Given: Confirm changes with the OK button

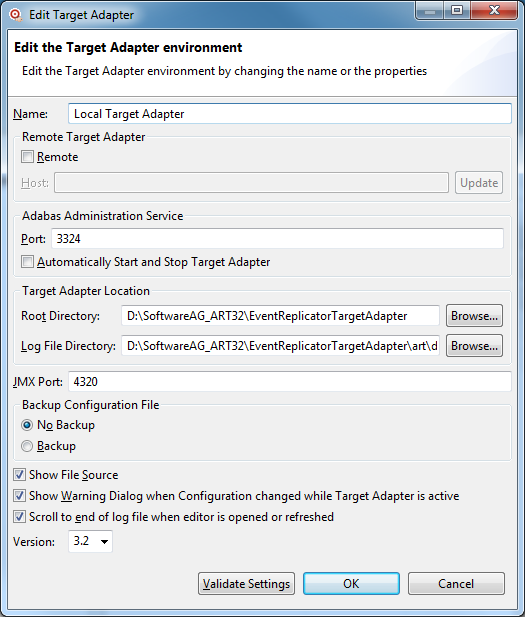Looking at the screenshot, I should (x=351, y=584).
